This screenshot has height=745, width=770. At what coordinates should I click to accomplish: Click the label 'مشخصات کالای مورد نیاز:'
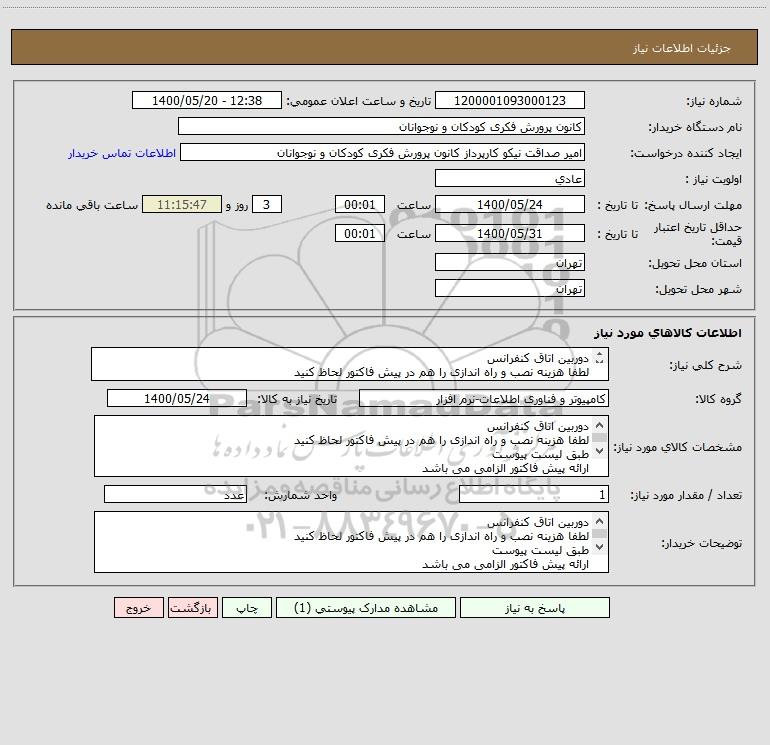[x=678, y=447]
